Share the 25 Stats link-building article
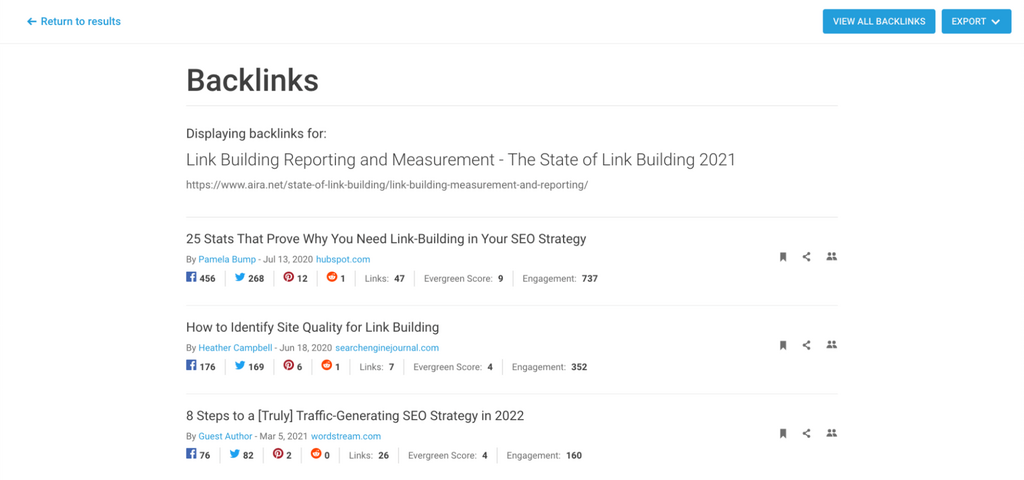Screen dimensions: 1024x480 [x=807, y=257]
